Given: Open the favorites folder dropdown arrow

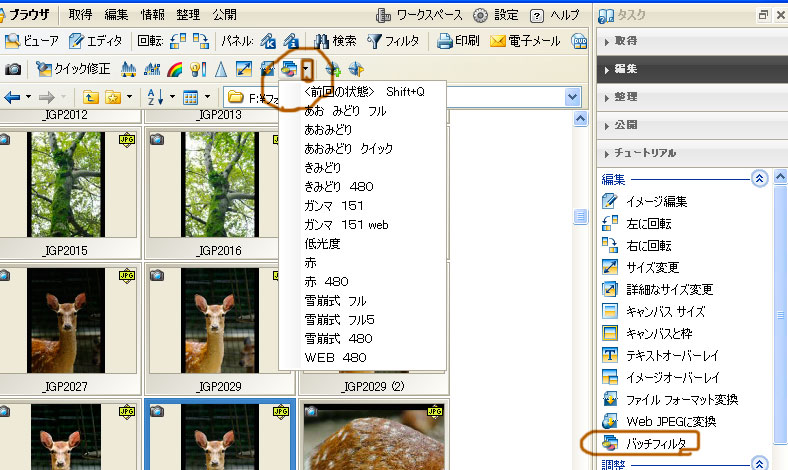Looking at the screenshot, I should tap(130, 97).
